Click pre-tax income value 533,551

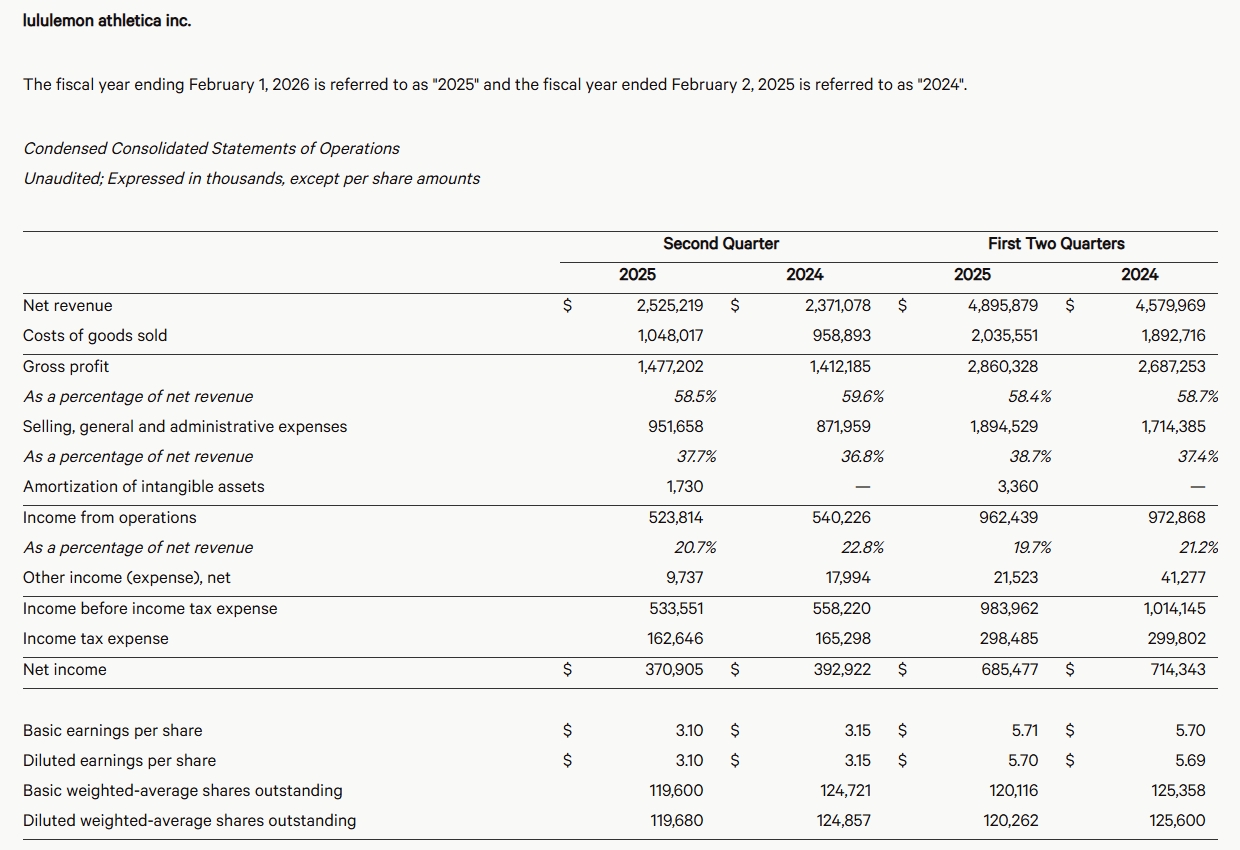pos(676,609)
